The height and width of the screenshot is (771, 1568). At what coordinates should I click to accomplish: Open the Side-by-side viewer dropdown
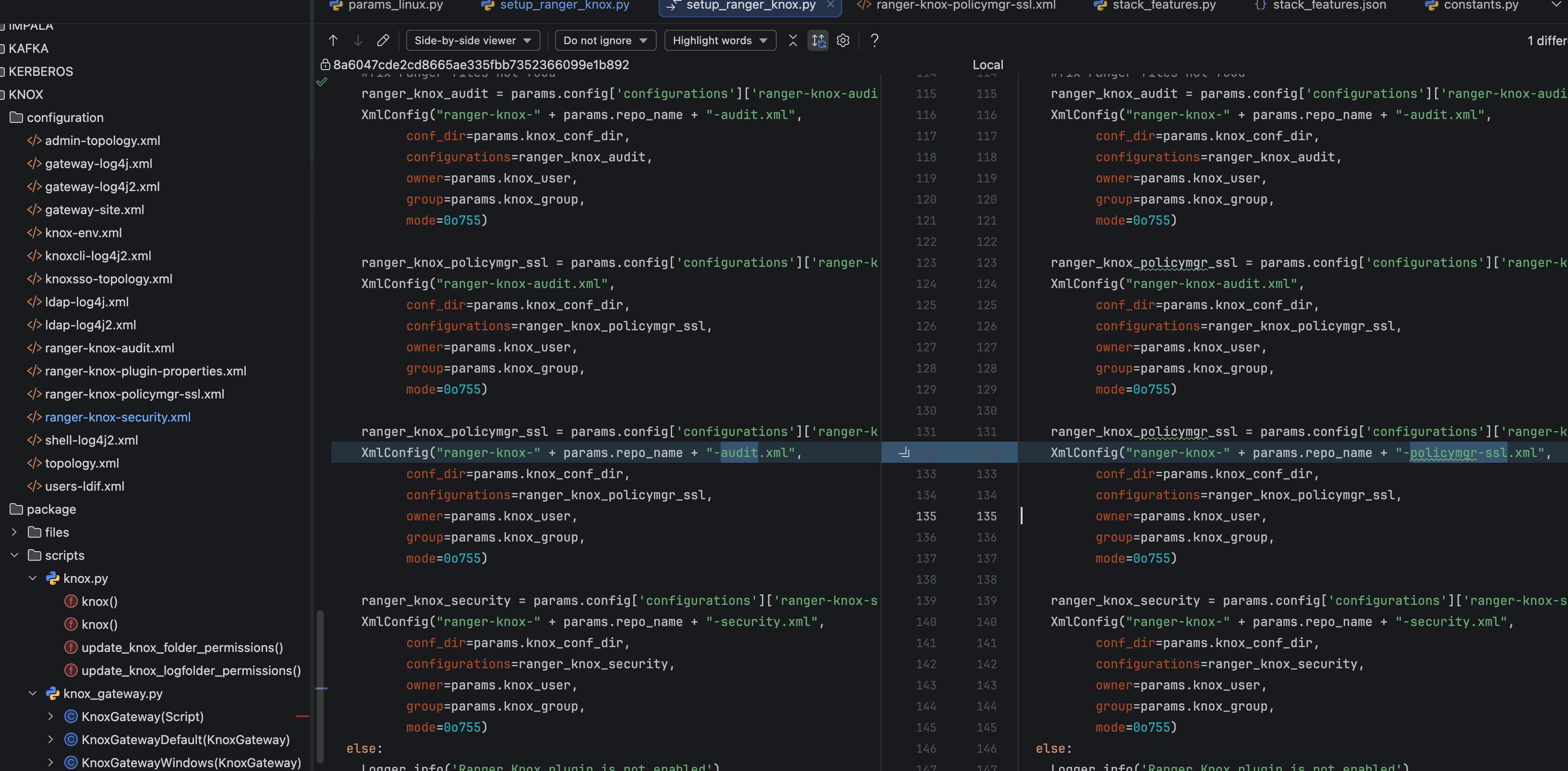point(472,40)
